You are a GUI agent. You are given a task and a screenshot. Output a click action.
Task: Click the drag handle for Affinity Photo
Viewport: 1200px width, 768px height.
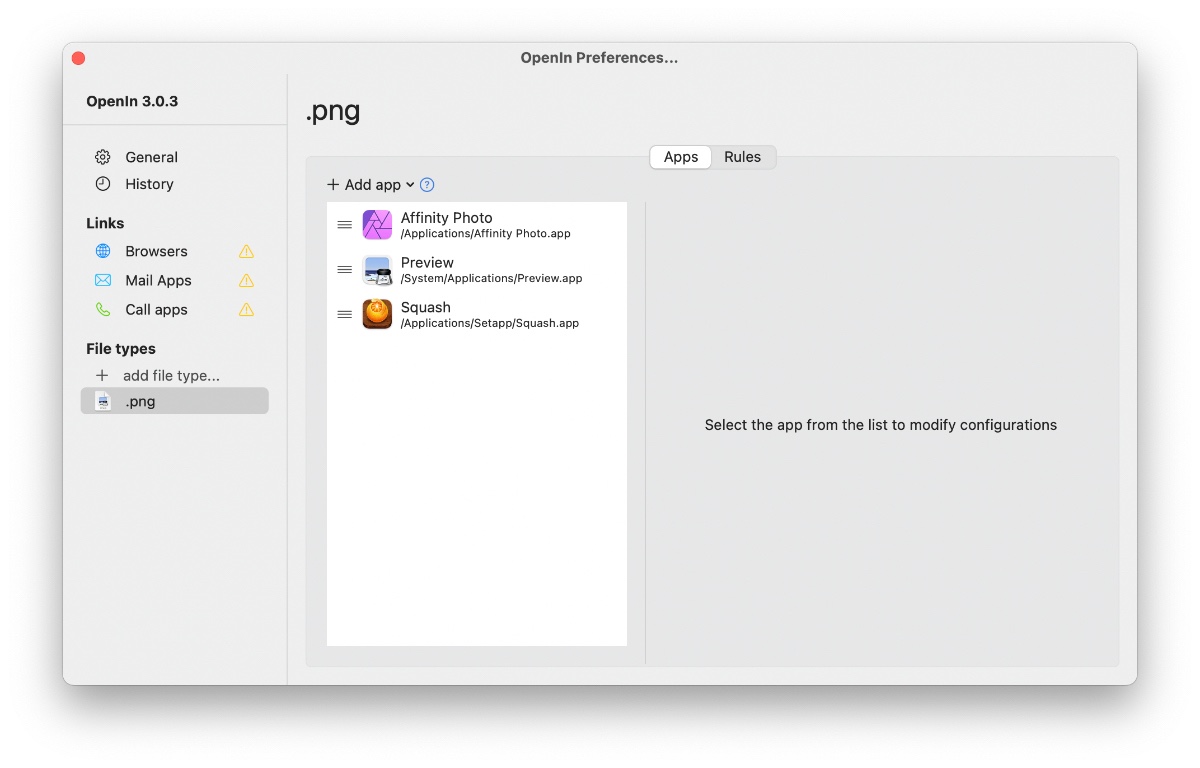tap(344, 225)
